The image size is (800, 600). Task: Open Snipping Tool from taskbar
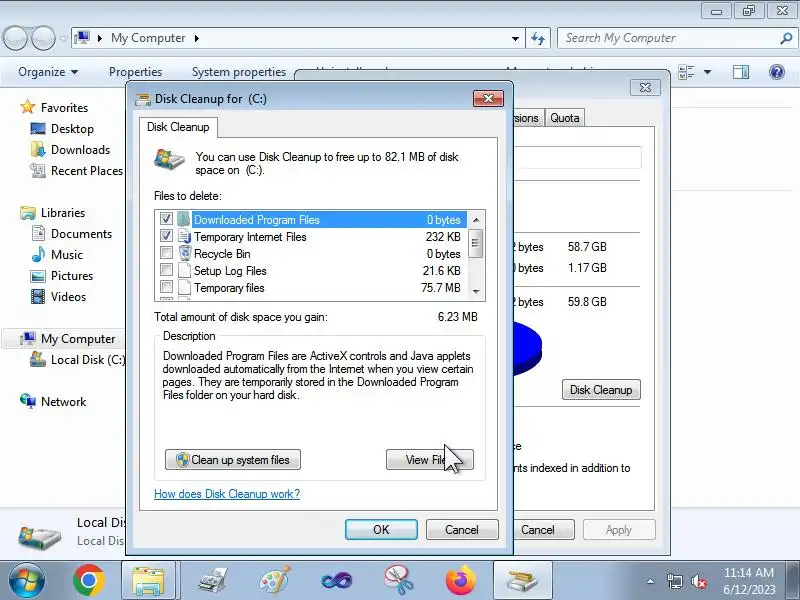[x=398, y=581]
